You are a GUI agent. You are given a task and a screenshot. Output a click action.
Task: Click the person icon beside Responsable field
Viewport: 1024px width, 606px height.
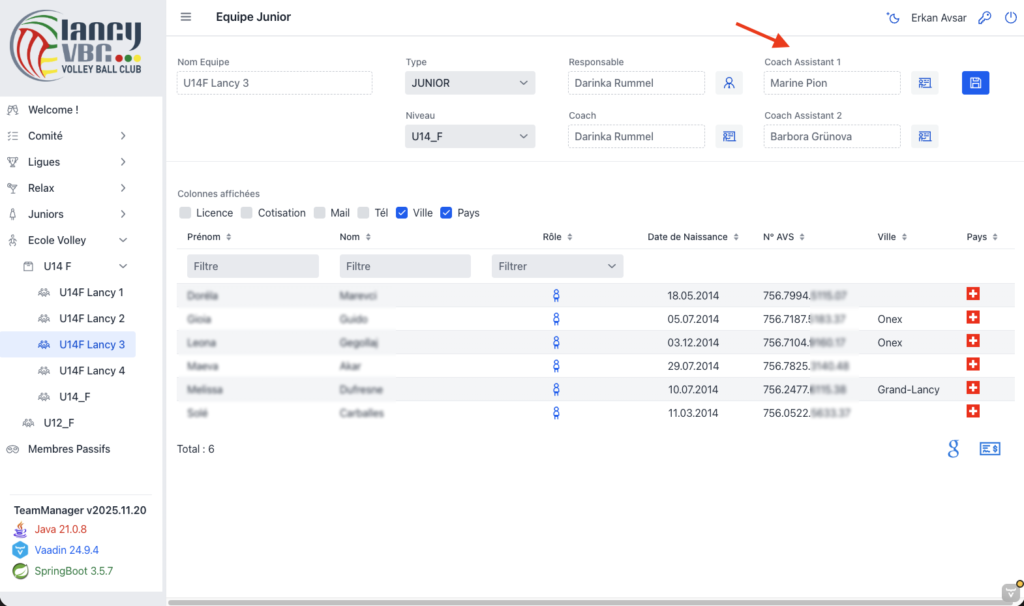[729, 83]
